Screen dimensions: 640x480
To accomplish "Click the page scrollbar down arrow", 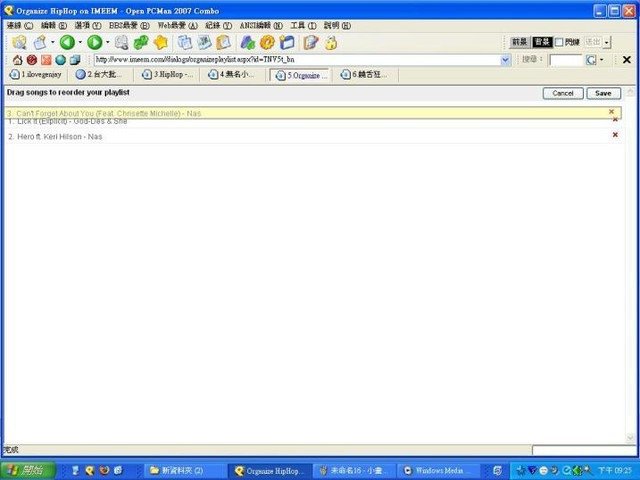I will [x=630, y=438].
